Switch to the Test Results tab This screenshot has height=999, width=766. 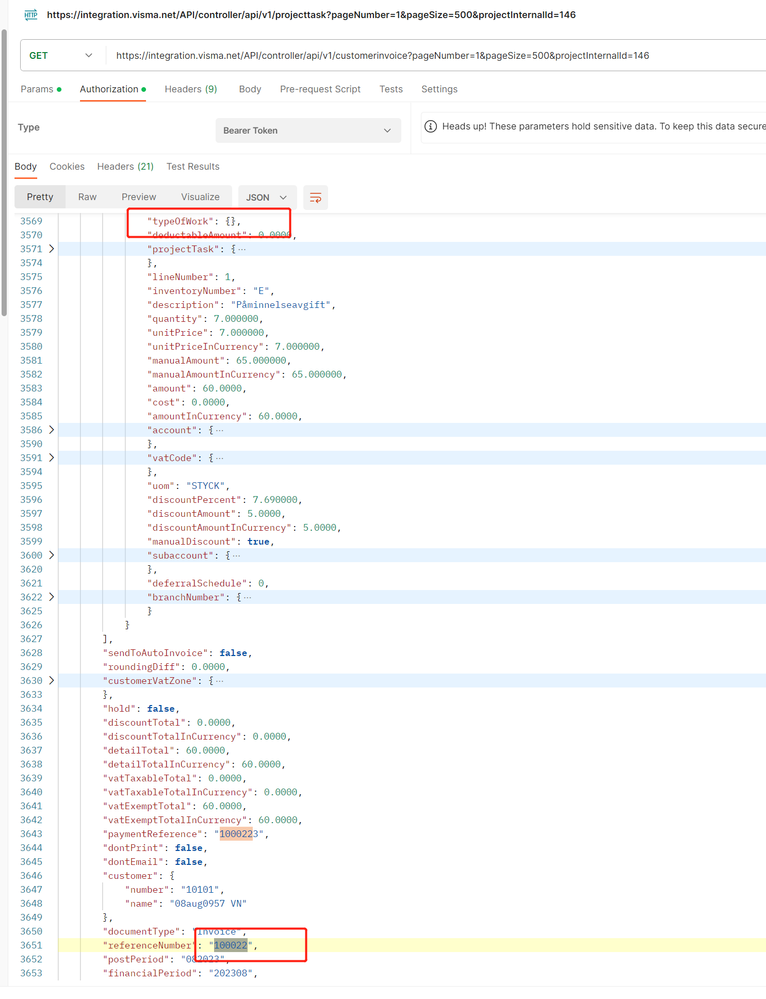[x=193, y=166]
